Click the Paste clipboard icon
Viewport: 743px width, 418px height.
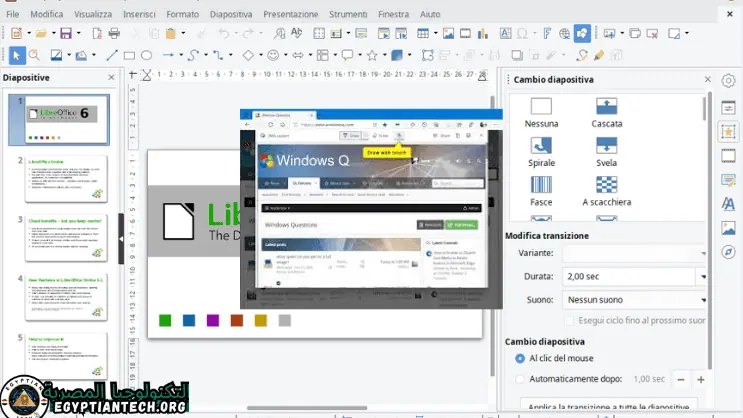(x=171, y=33)
